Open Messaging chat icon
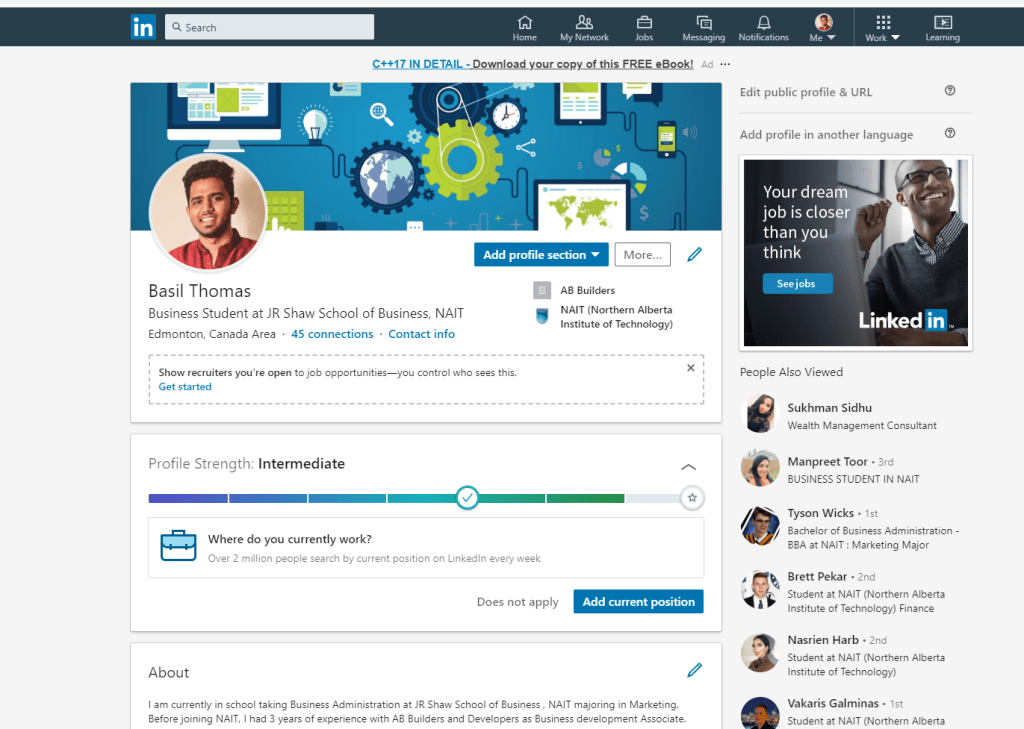This screenshot has width=1024, height=729. [703, 23]
